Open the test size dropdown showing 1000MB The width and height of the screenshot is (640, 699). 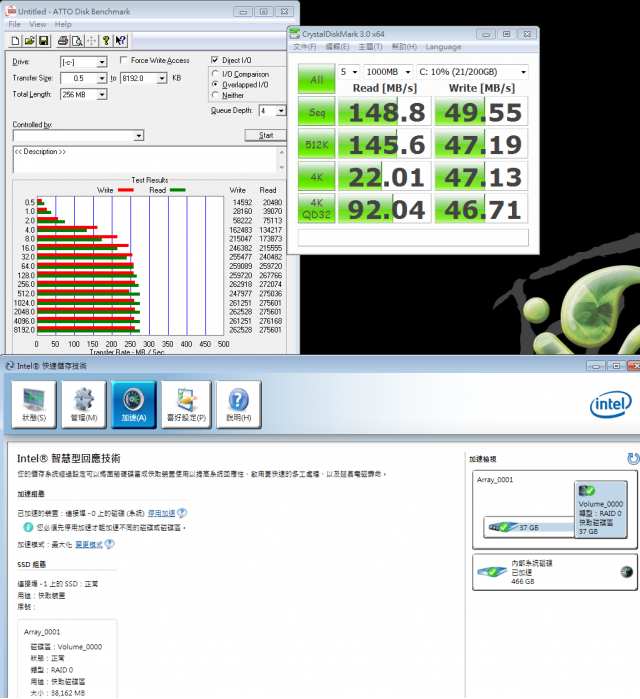point(388,72)
